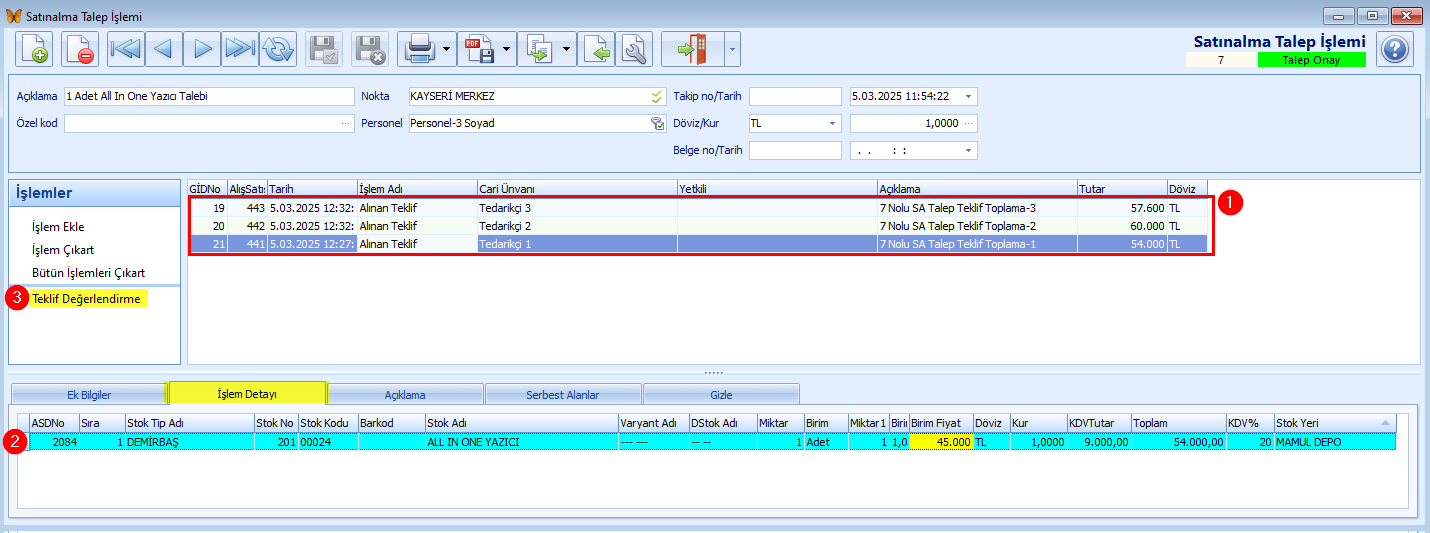Cancel changes with the floppy-X icon
Screen dimensions: 1430x533
click(370, 48)
